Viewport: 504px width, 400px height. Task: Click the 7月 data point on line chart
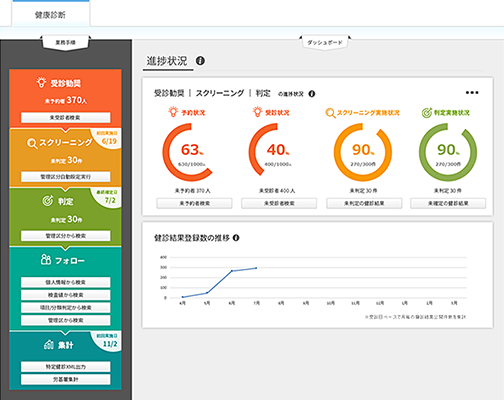pyautogui.click(x=256, y=268)
